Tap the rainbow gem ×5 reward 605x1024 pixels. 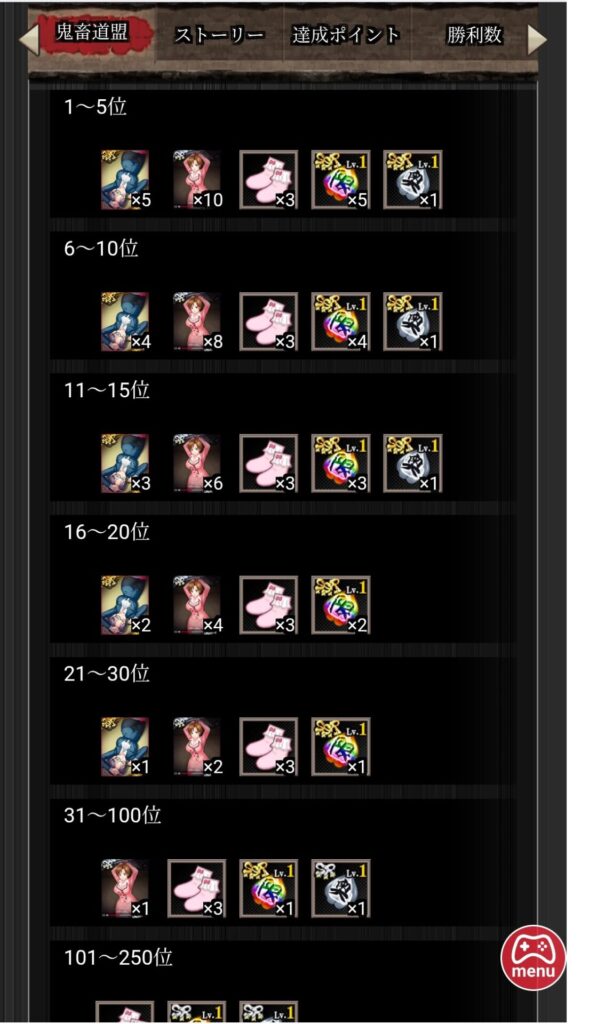click(340, 180)
